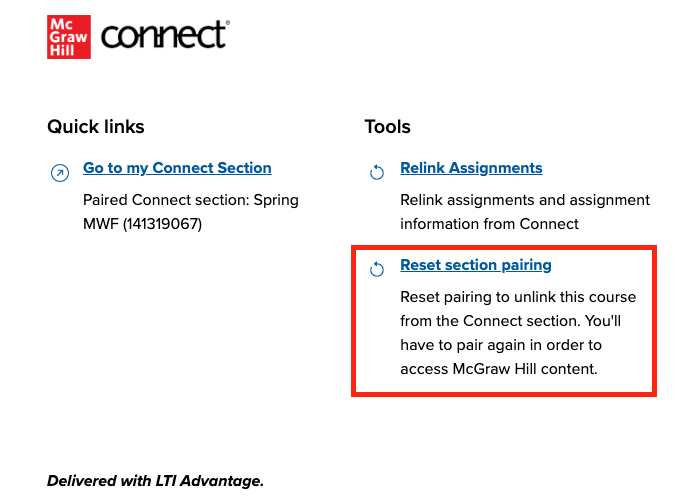Viewport: 682px width, 504px height.
Task: Open the Relink Assignments link
Action: (x=471, y=168)
